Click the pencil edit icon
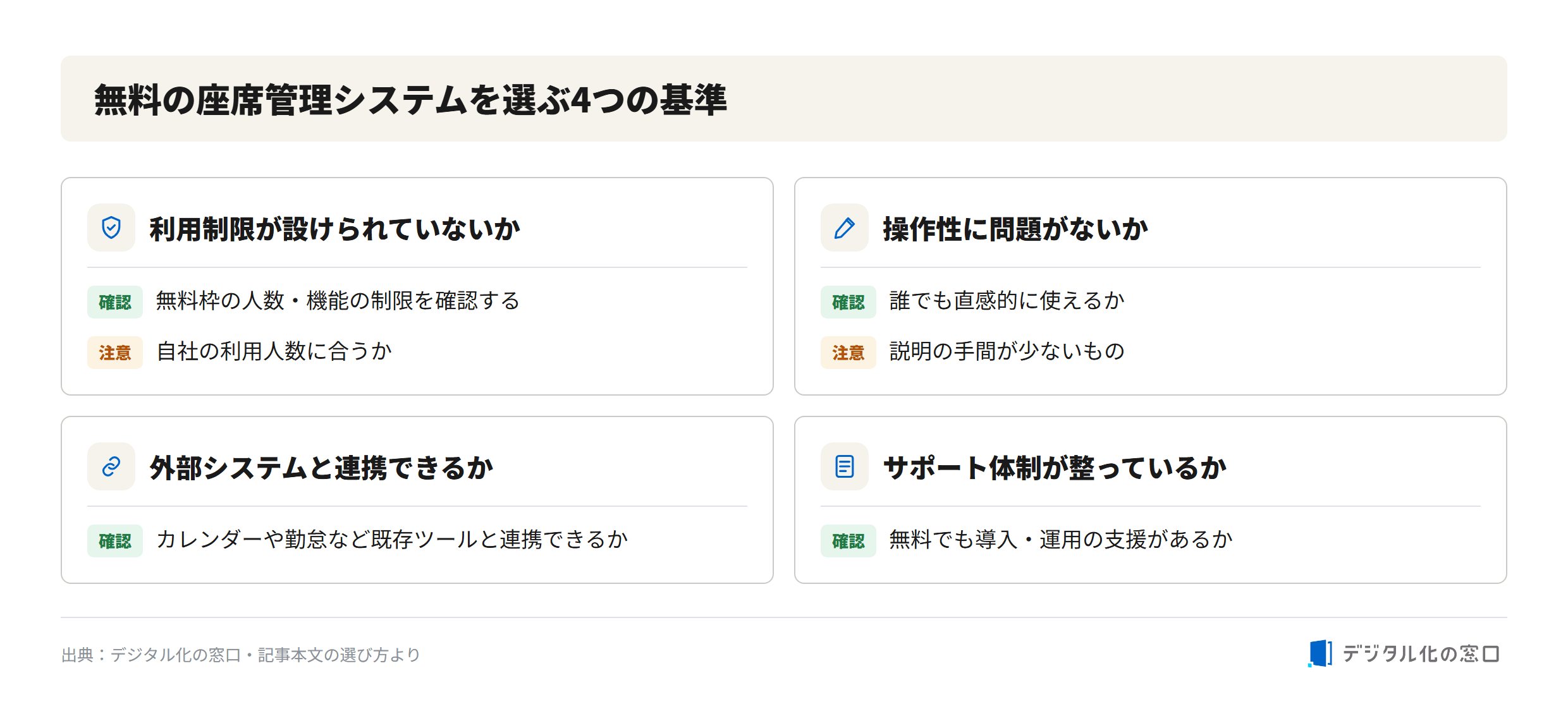Screen dimensions: 1568x728 pos(845,227)
